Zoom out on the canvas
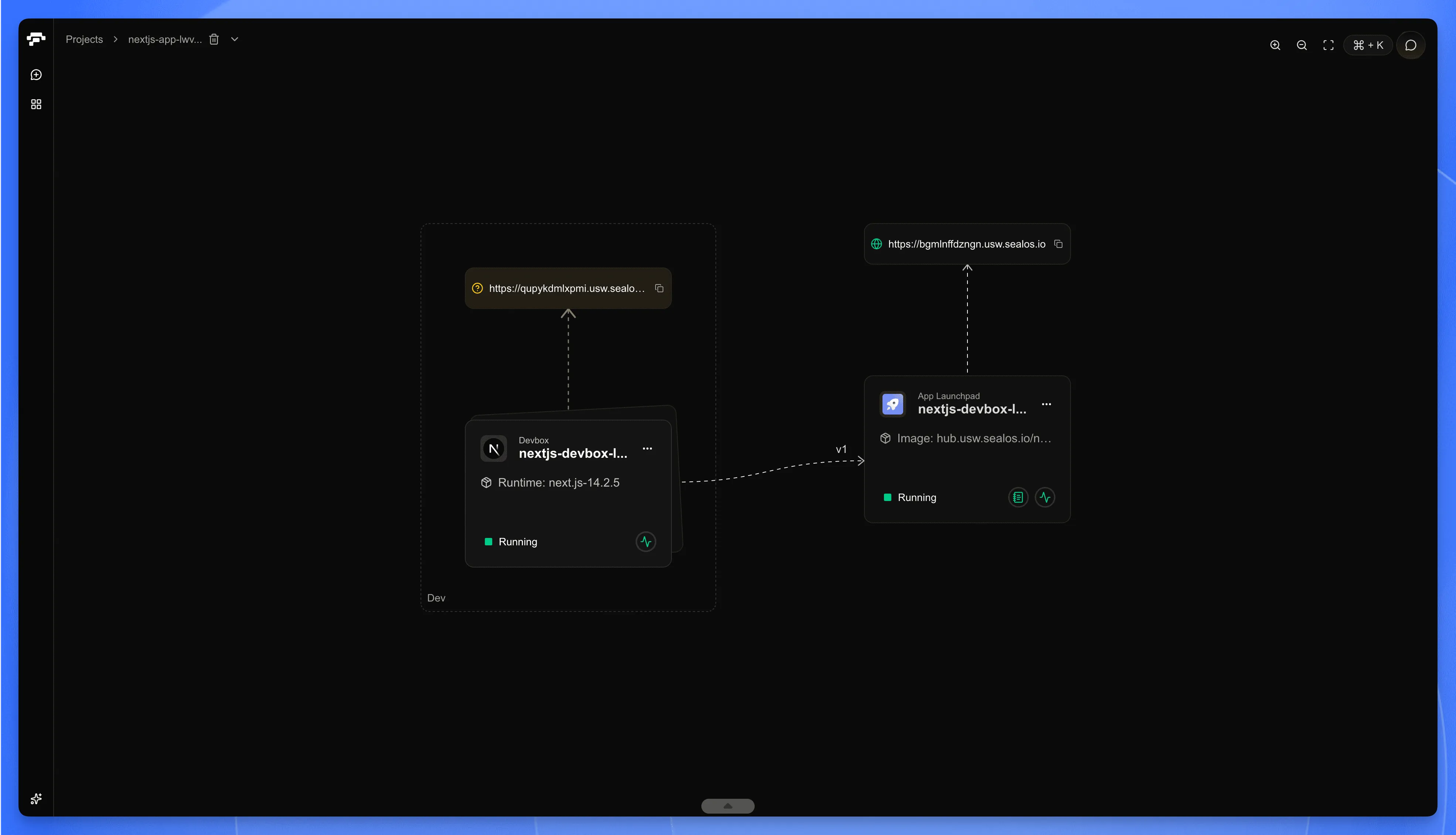Image resolution: width=1456 pixels, height=835 pixels. pyautogui.click(x=1302, y=45)
